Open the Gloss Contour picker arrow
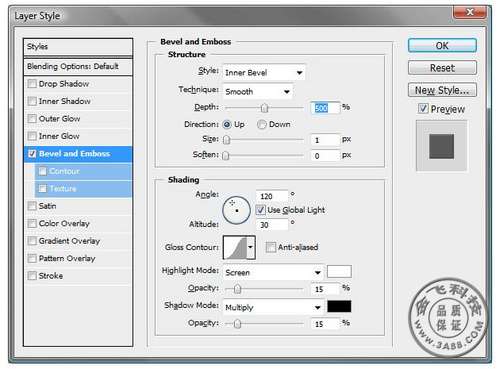Image resolution: width=500 pixels, height=369 pixels. [251, 247]
